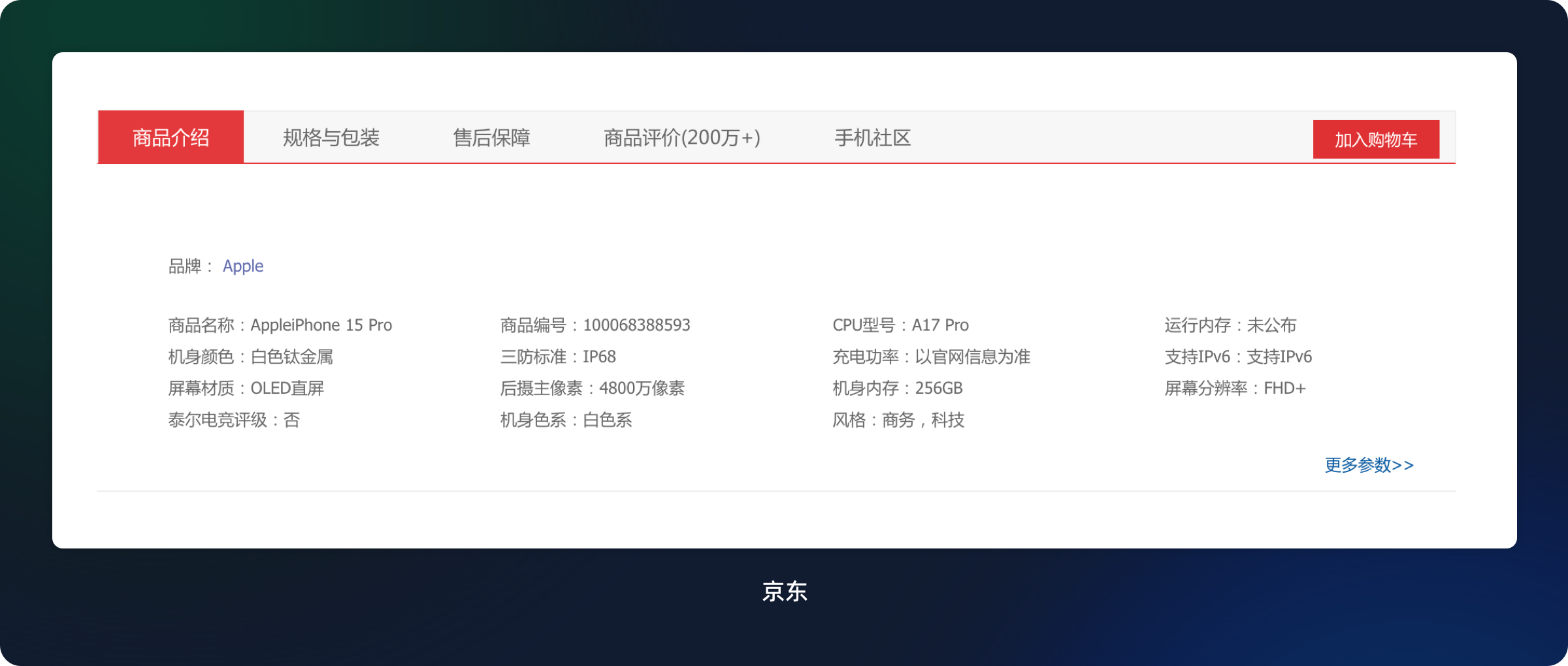Select the 商品编号 100068388593 value
Screen dimensions: 1568x666
click(595, 325)
